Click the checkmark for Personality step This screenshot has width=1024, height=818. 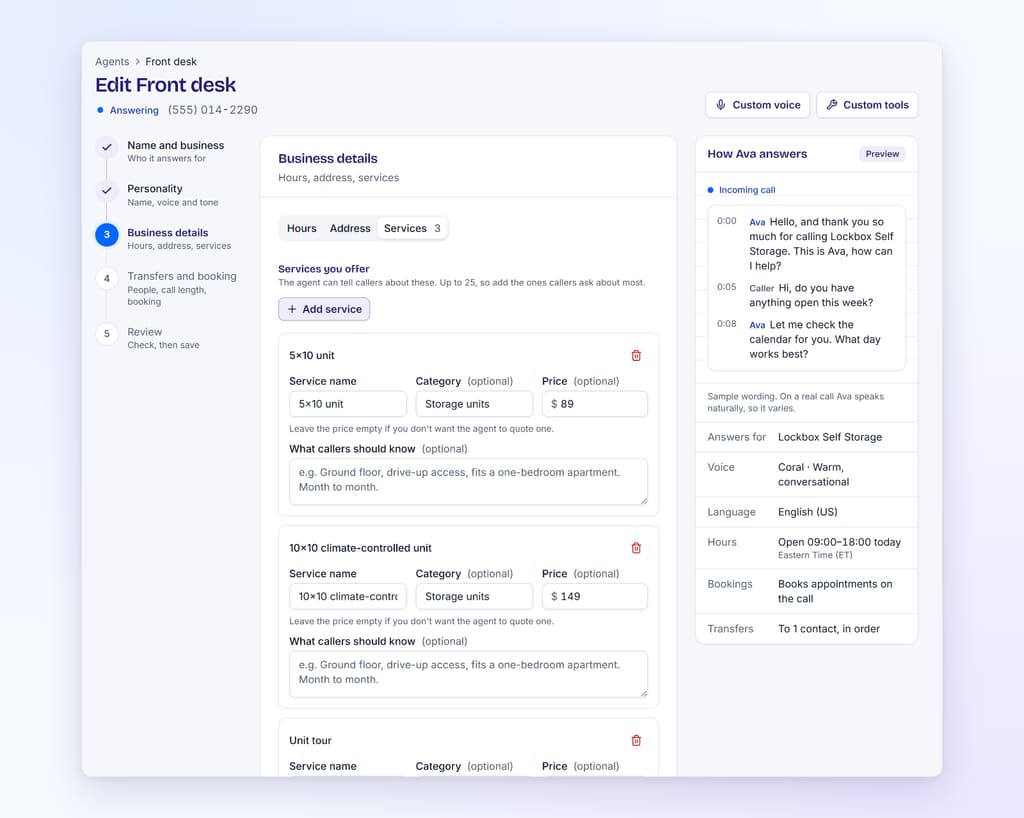coord(106,191)
